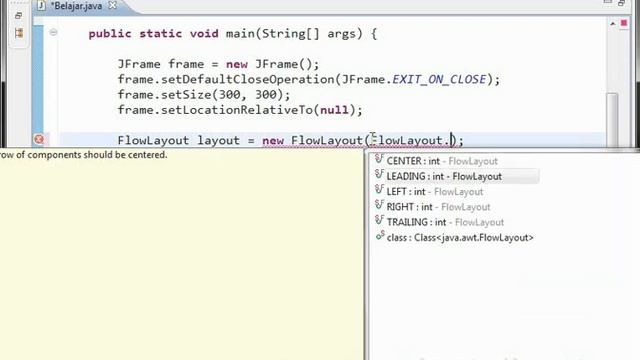
Task: Click the error marker beside FlowLayout line
Action: click(39, 140)
